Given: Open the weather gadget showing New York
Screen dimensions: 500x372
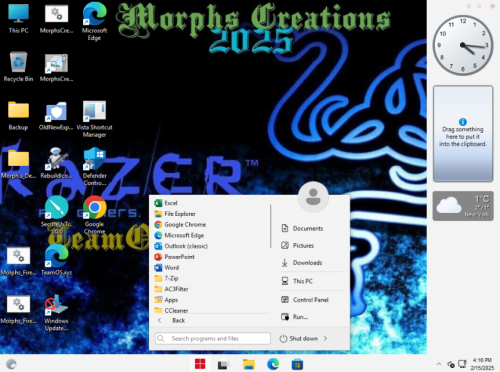Looking at the screenshot, I should tap(463, 206).
